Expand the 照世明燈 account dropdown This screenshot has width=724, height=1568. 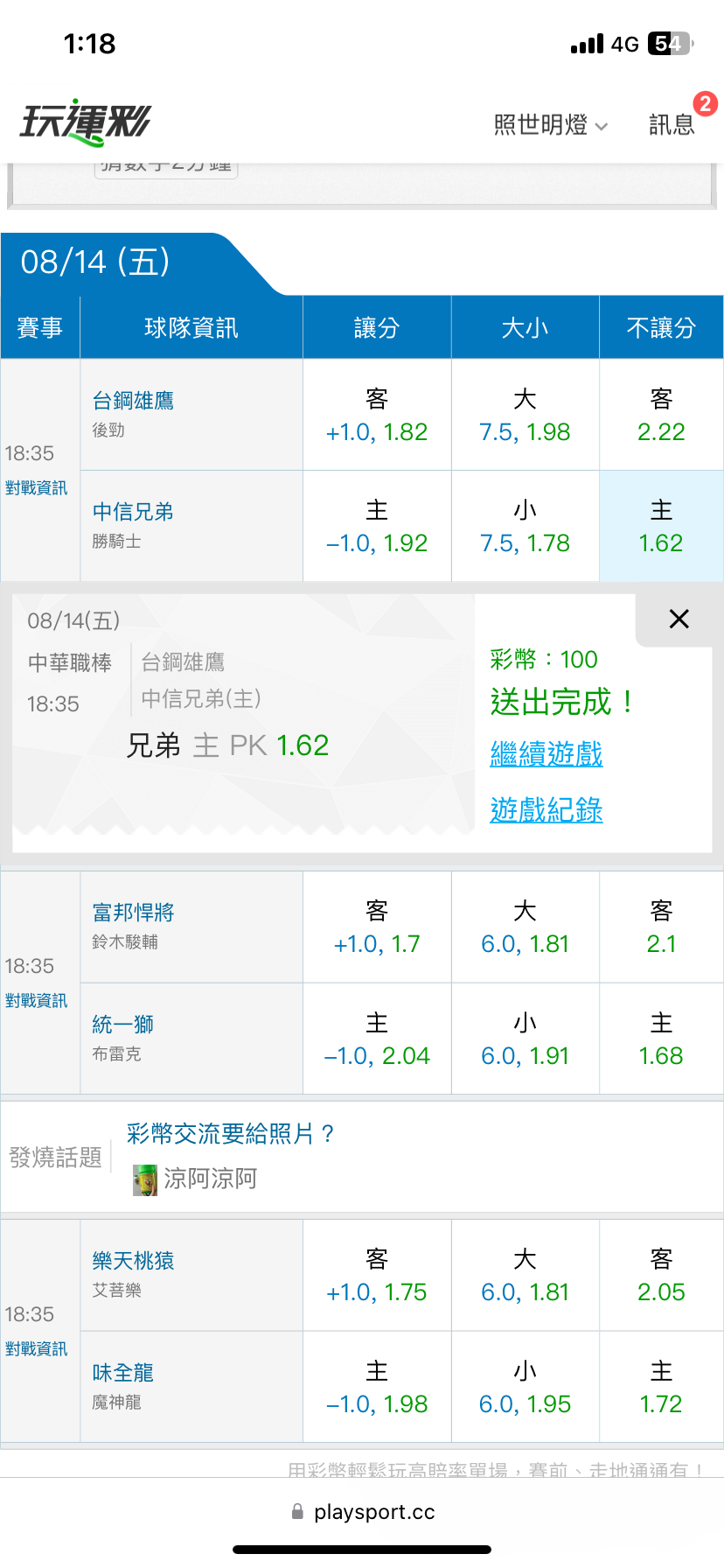tap(551, 125)
